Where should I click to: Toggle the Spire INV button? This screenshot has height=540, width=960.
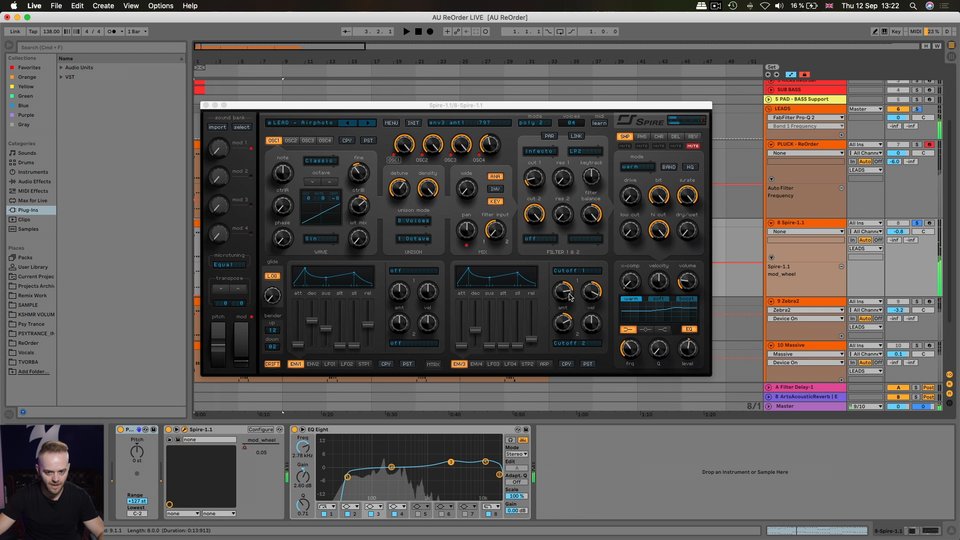click(x=495, y=189)
